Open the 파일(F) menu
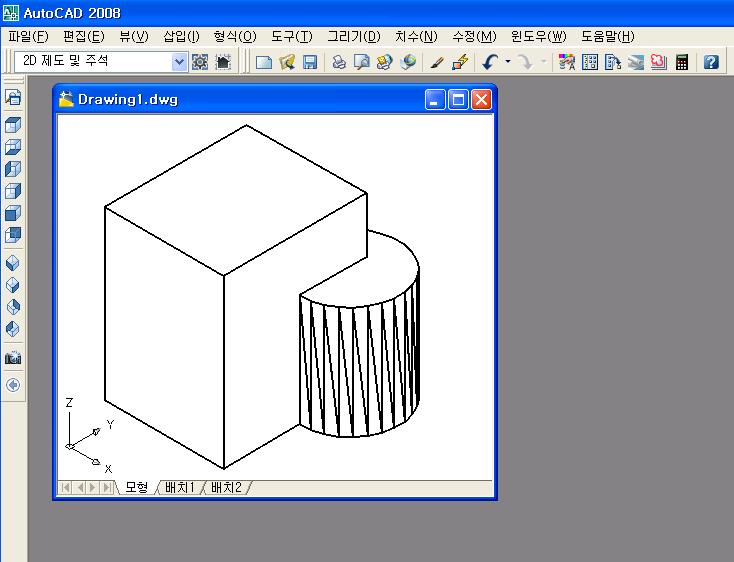Viewport: 734px width, 562px height. click(x=28, y=36)
